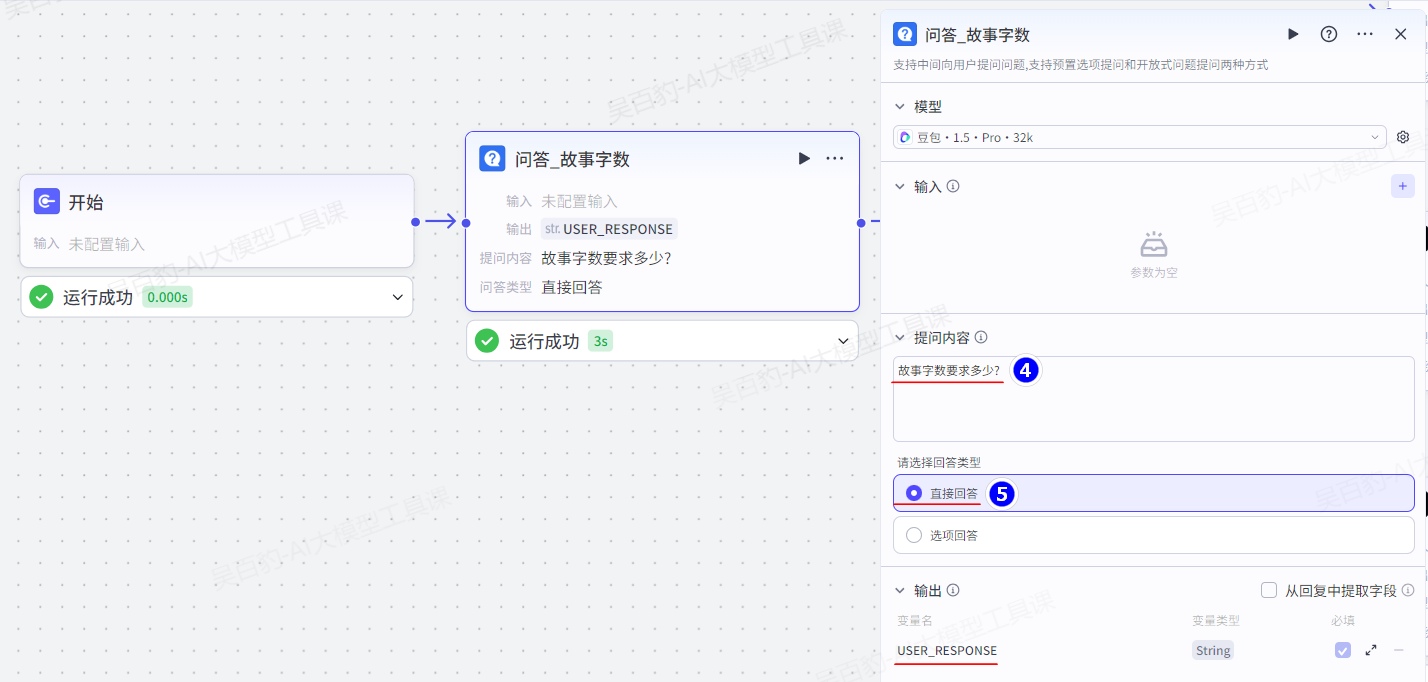
Task: Expand the USER_RESPONSE output variable editor
Action: [x=1371, y=650]
